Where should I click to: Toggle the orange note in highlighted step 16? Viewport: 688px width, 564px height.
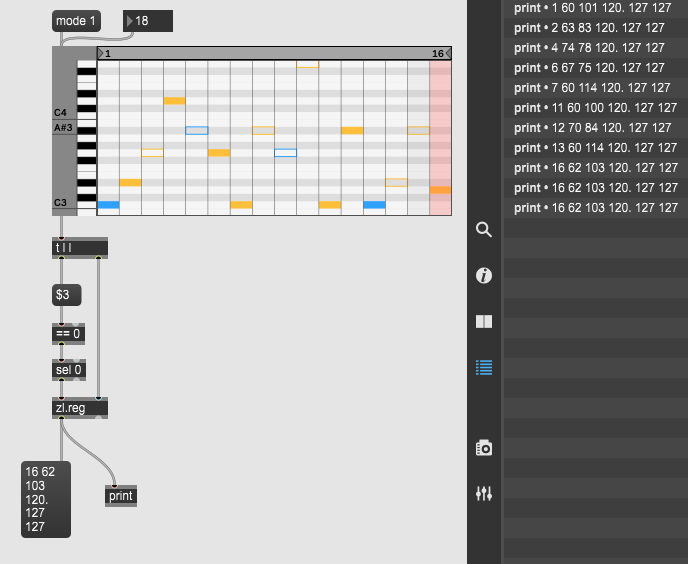(440, 189)
